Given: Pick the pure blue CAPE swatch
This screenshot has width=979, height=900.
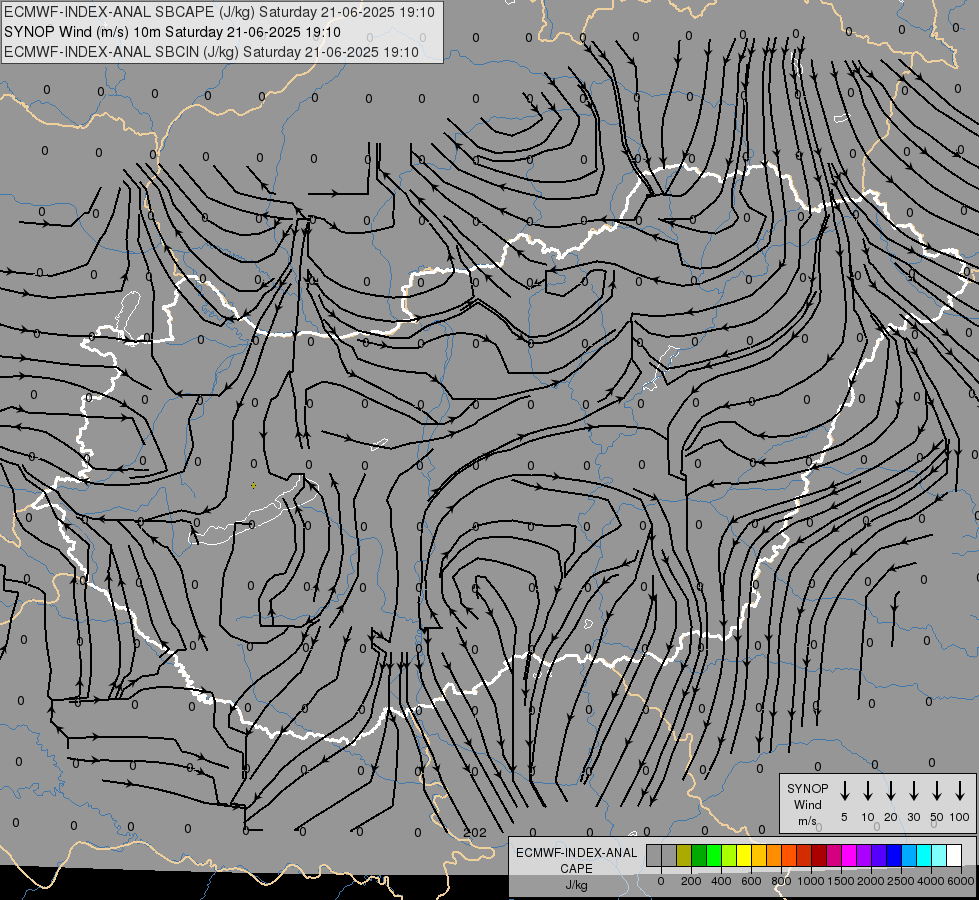Looking at the screenshot, I should [895, 856].
